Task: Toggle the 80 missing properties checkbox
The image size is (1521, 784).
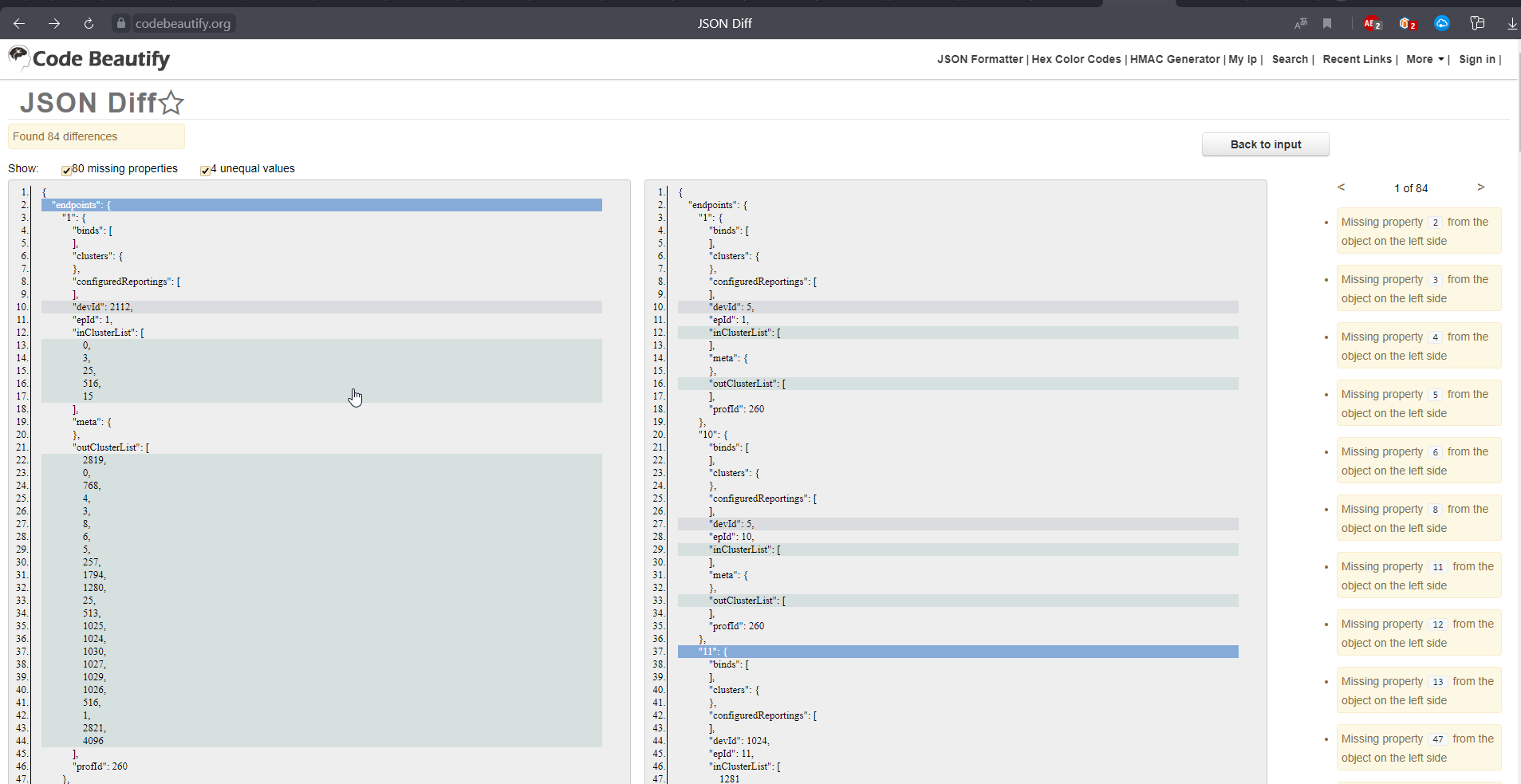Action: point(66,170)
